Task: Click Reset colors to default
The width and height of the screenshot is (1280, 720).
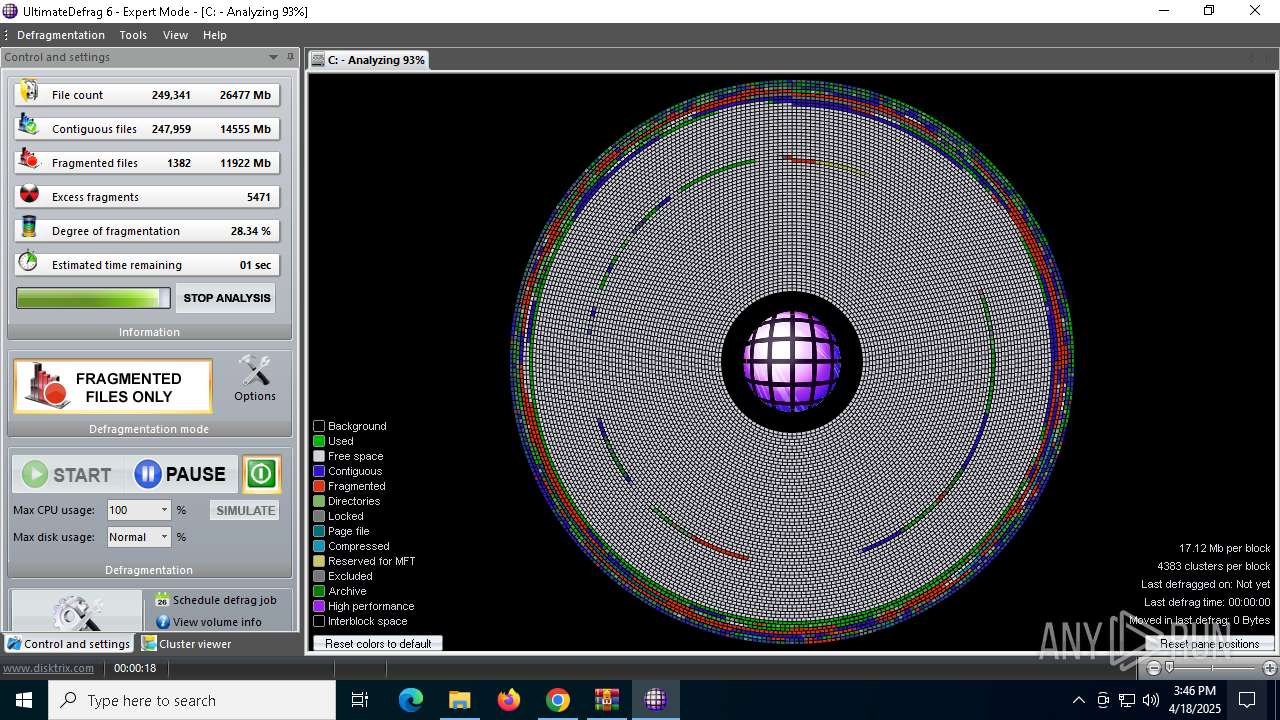Action: (378, 644)
